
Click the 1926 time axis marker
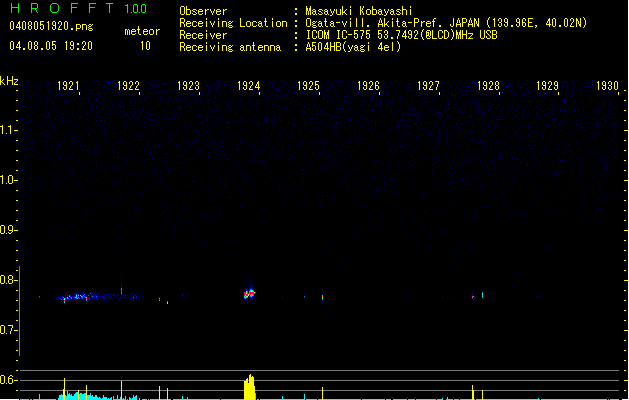368,86
